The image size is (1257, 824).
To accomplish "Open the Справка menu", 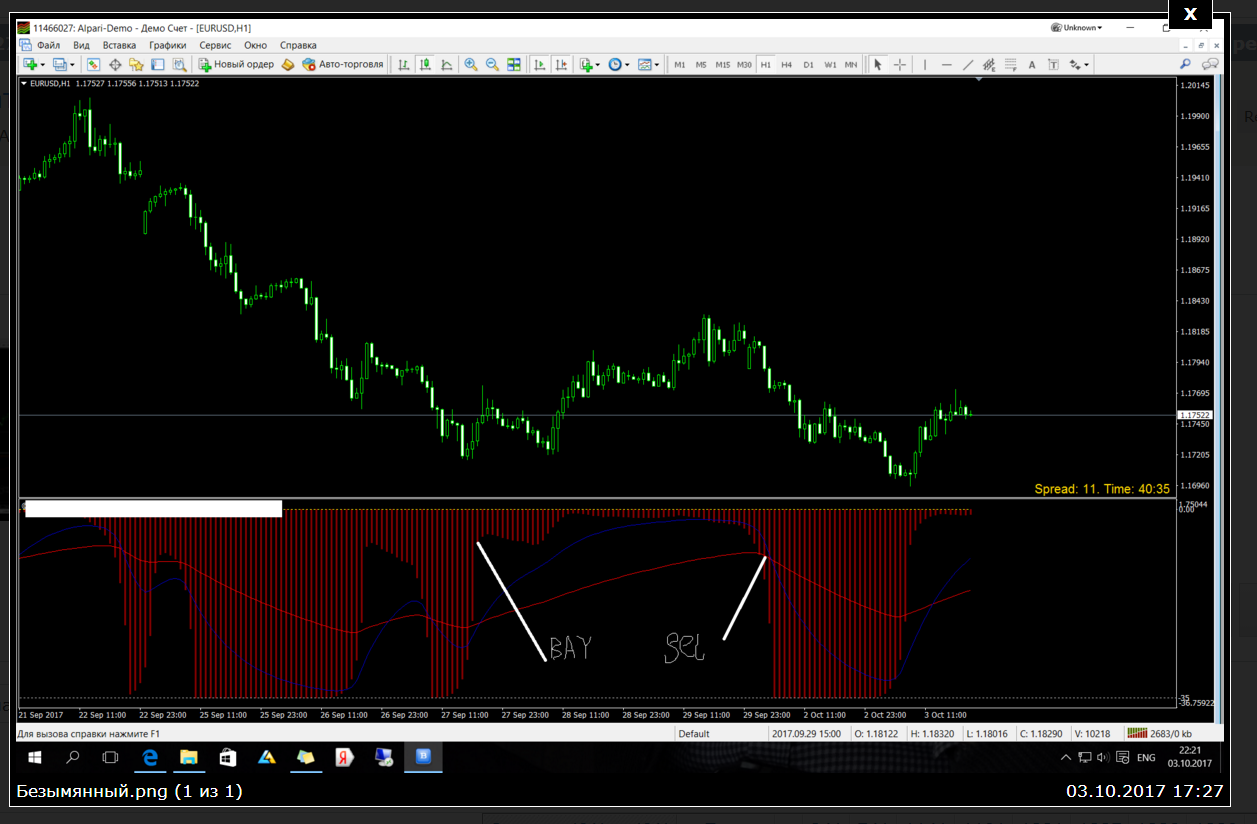I will tap(298, 45).
